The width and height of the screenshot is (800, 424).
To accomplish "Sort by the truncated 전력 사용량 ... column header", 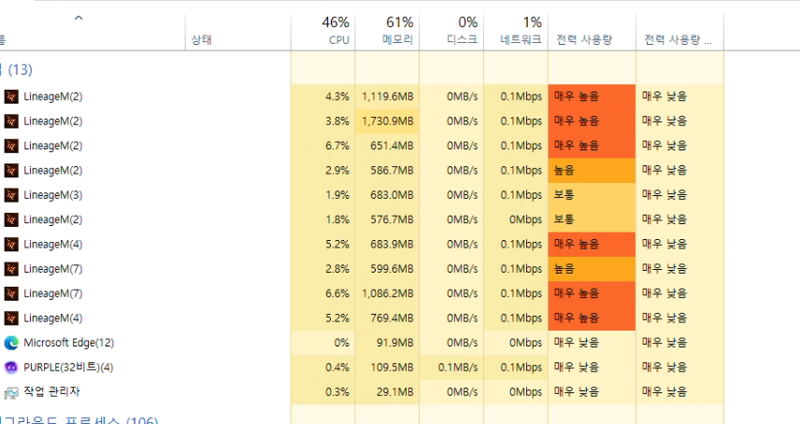I will click(680, 32).
